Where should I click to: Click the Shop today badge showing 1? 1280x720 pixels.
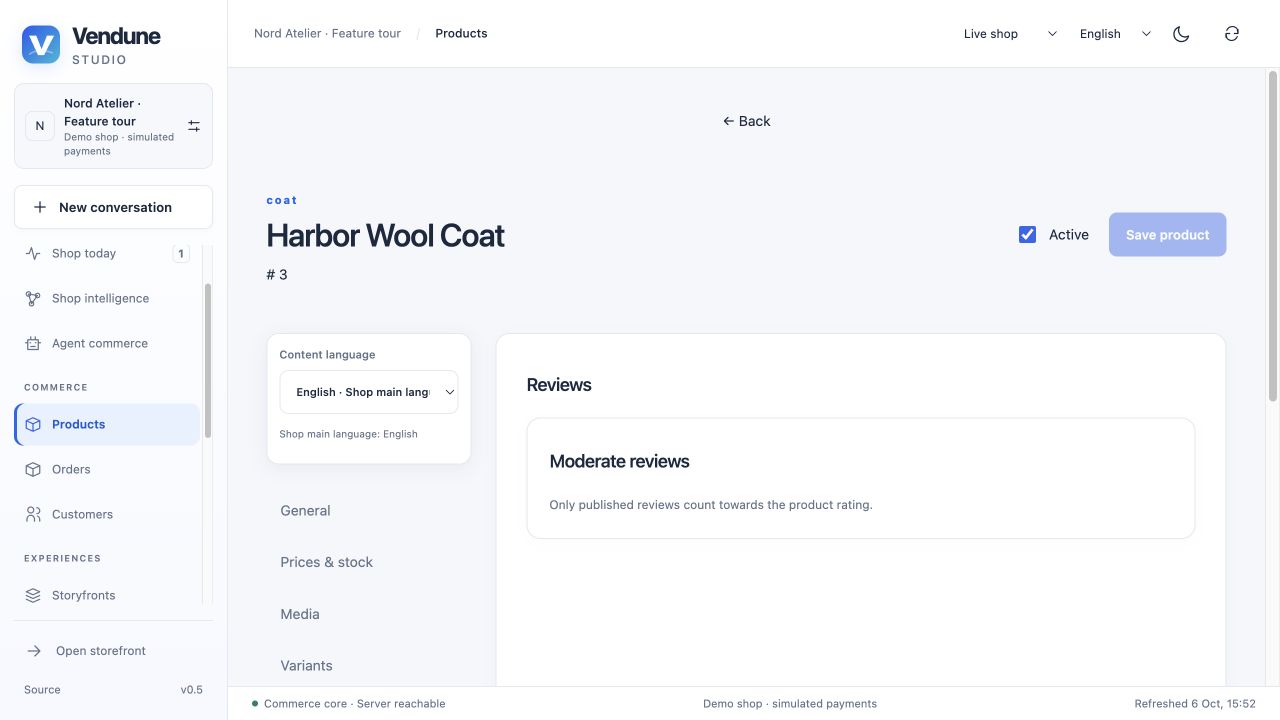[181, 254]
